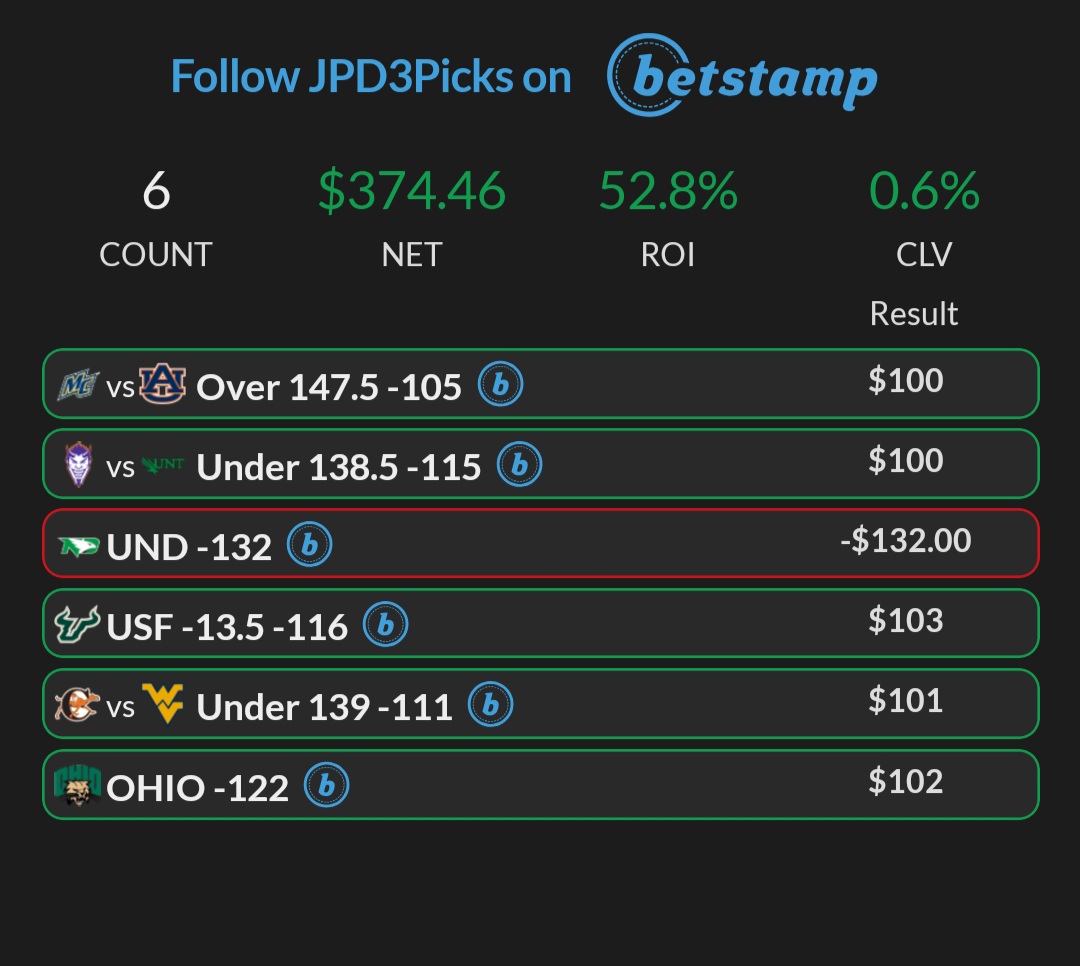Select the UND -132 losing bet text
Viewport: 1080px width, 966px height.
[189, 547]
